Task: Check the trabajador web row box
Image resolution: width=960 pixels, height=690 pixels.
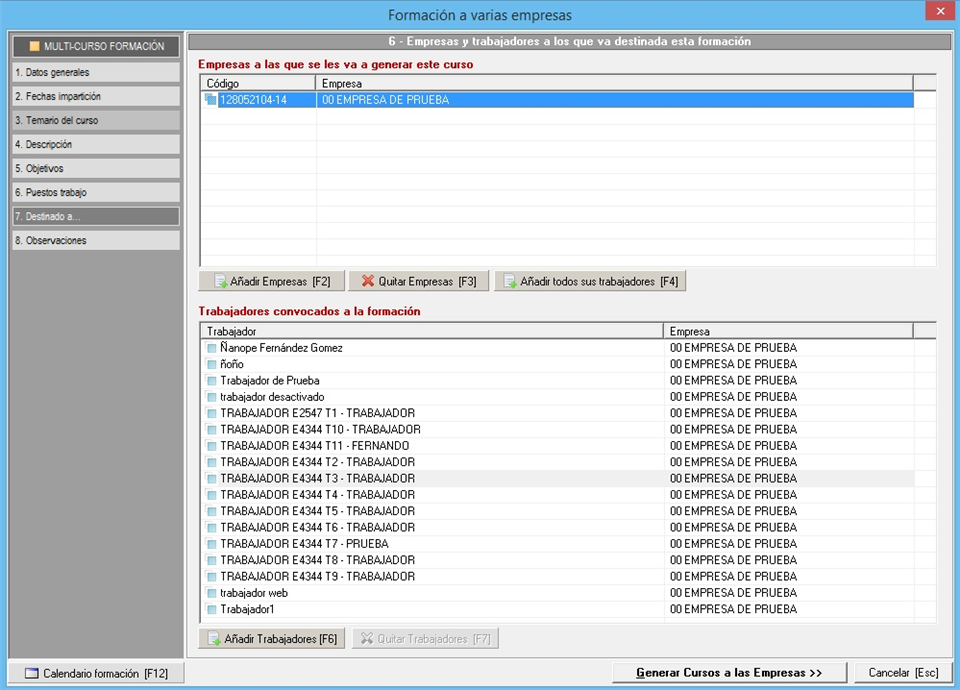Action: click(x=211, y=593)
